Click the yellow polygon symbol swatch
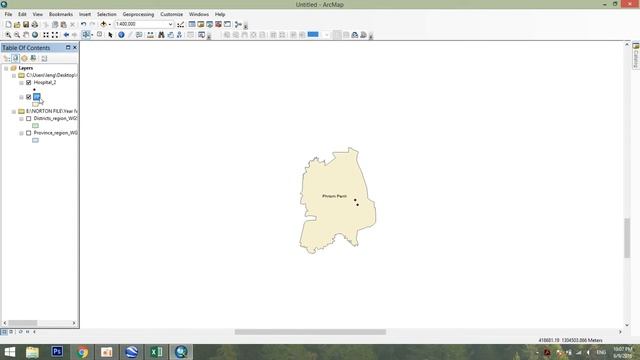The height and width of the screenshot is (360, 640). click(36, 104)
